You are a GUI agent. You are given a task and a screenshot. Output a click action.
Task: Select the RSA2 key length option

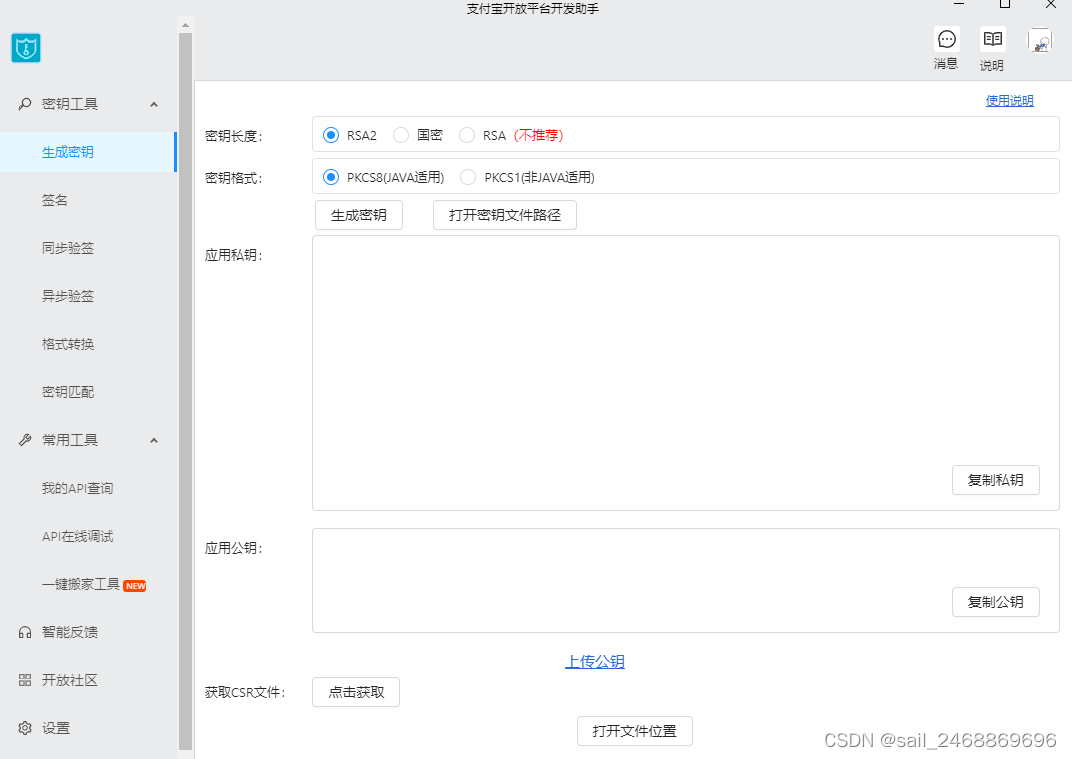[331, 135]
